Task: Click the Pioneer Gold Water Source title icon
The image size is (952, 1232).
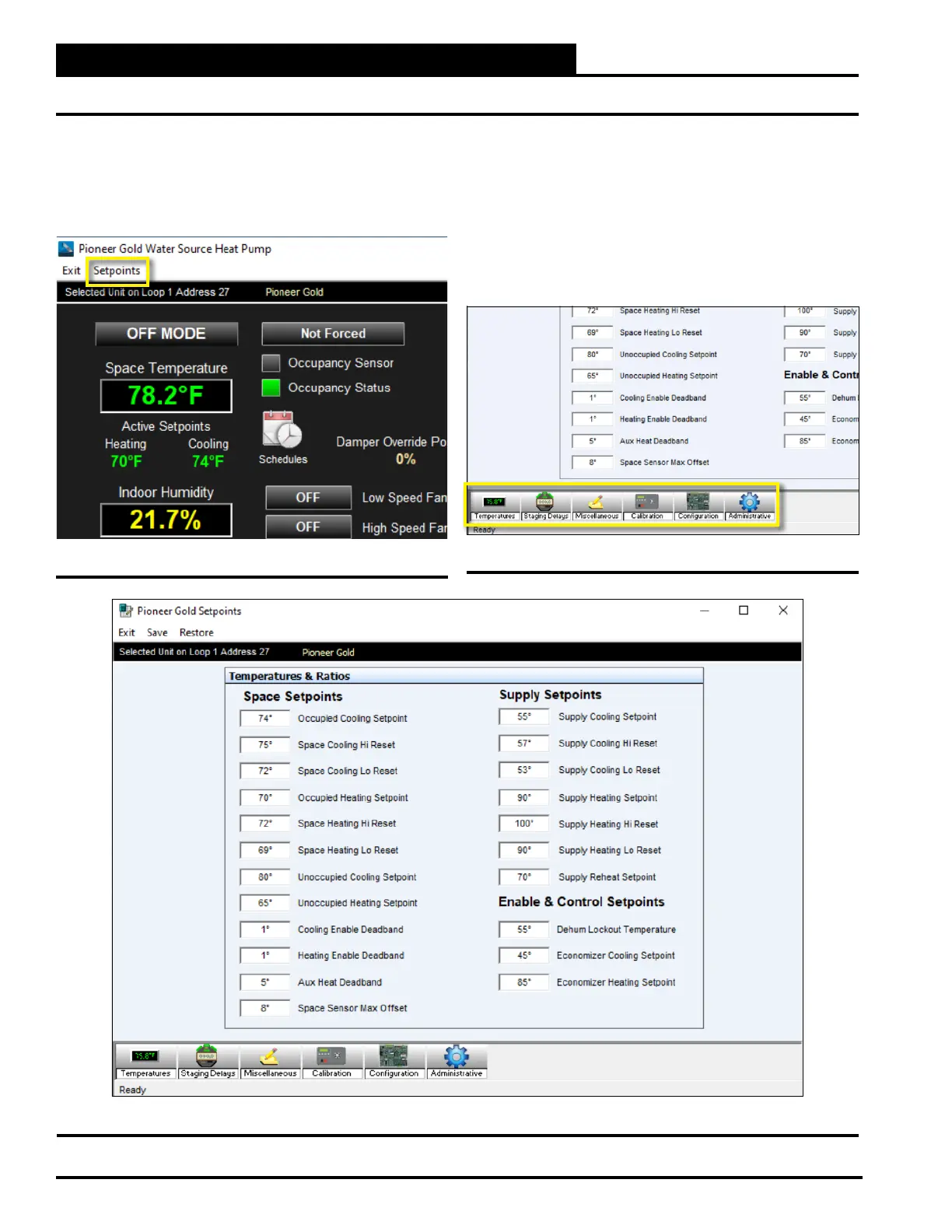Action: (66, 249)
